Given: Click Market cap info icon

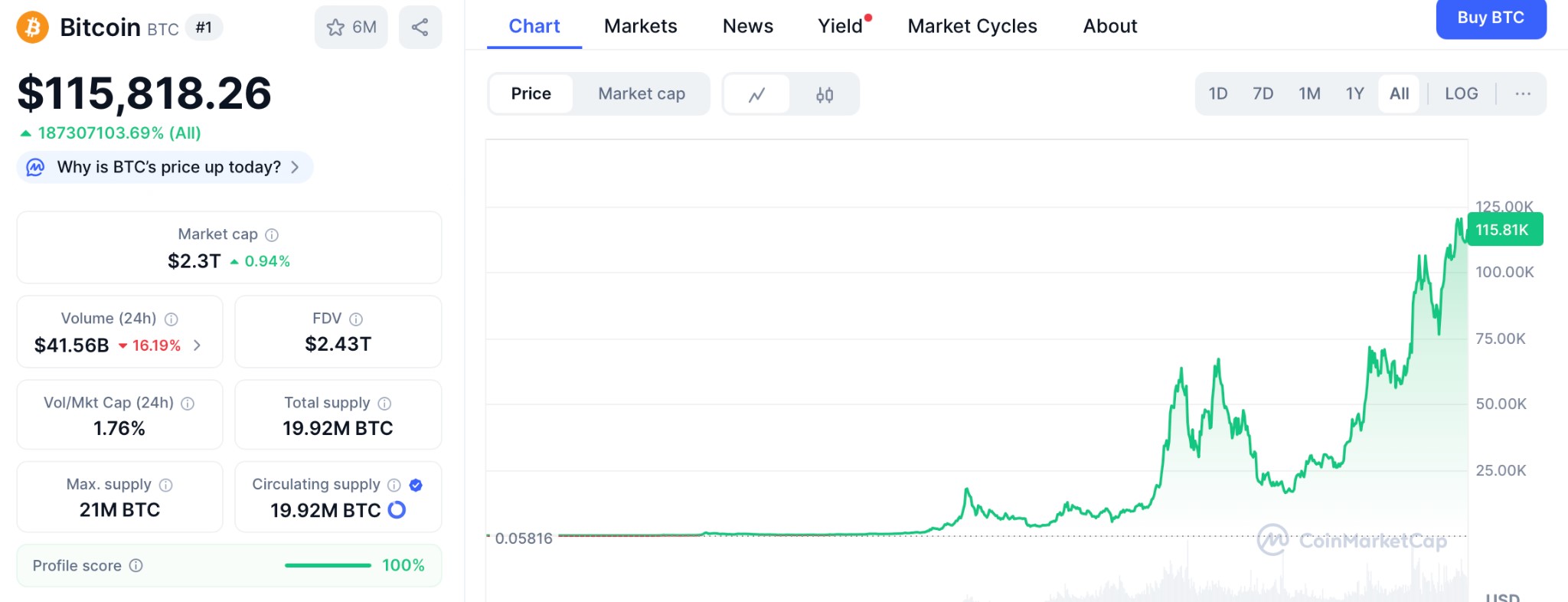Looking at the screenshot, I should pos(272,235).
